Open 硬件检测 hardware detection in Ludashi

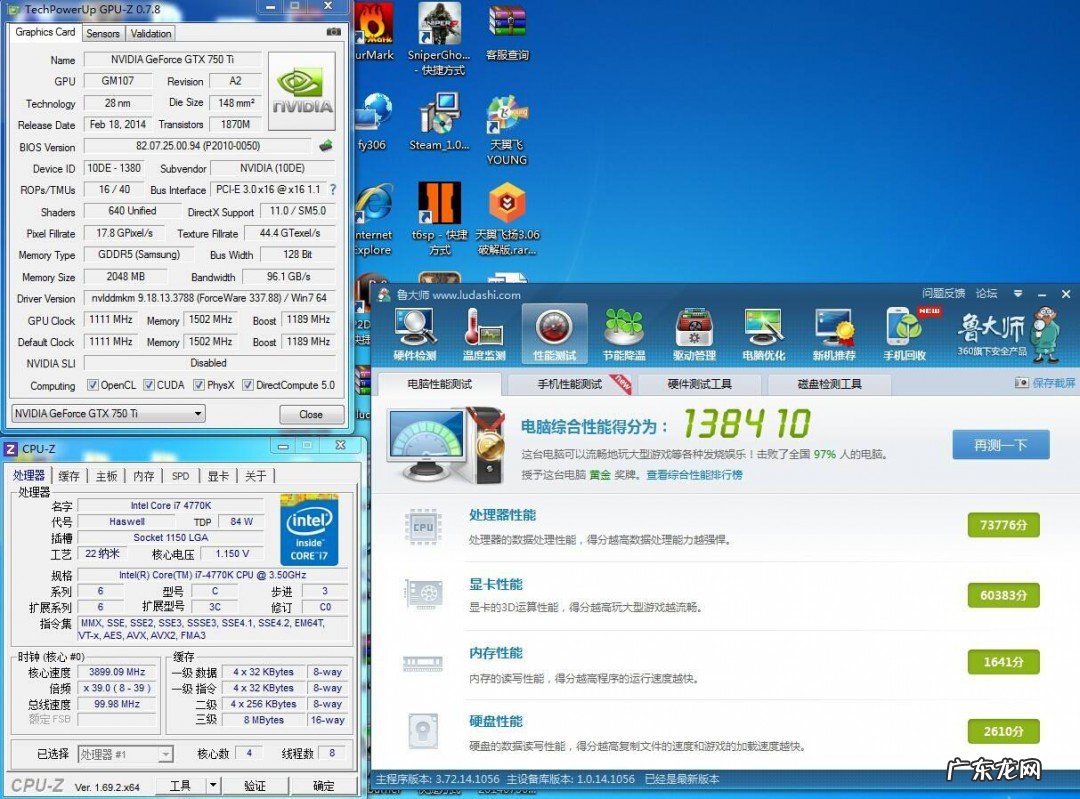tap(414, 334)
